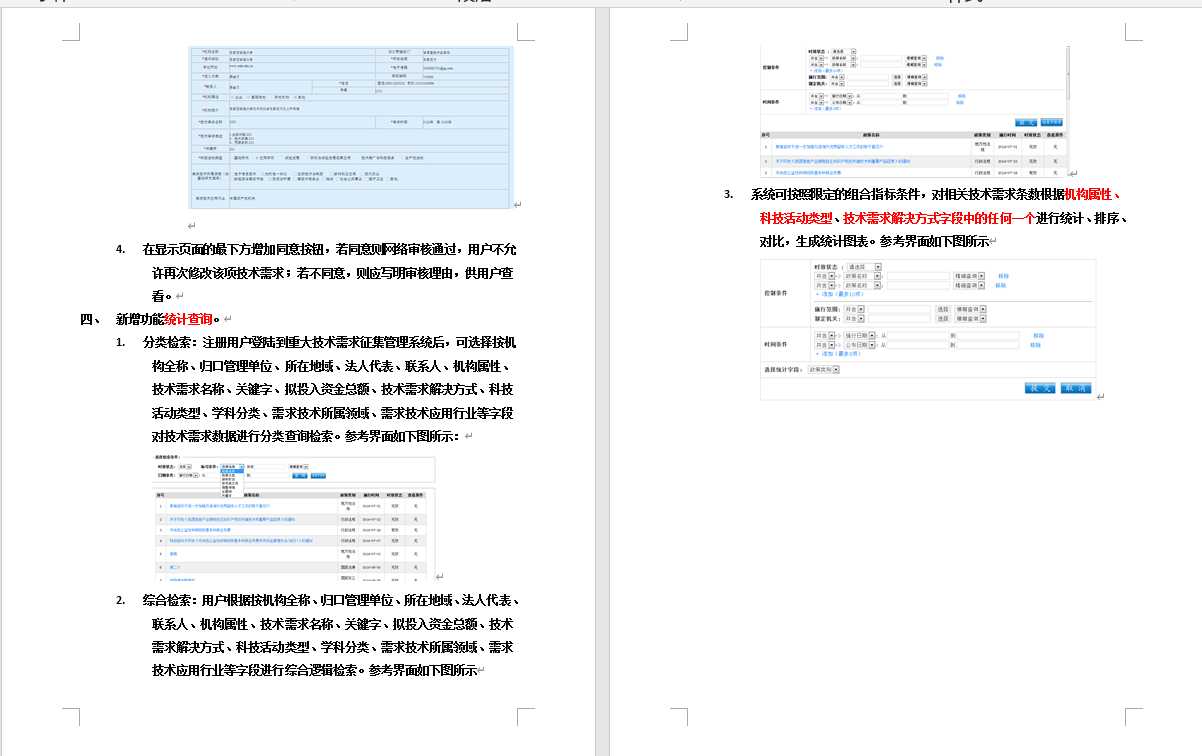Screen dimensions: 1202x756
Task: Click the item title 分类检索
Action: [167, 342]
